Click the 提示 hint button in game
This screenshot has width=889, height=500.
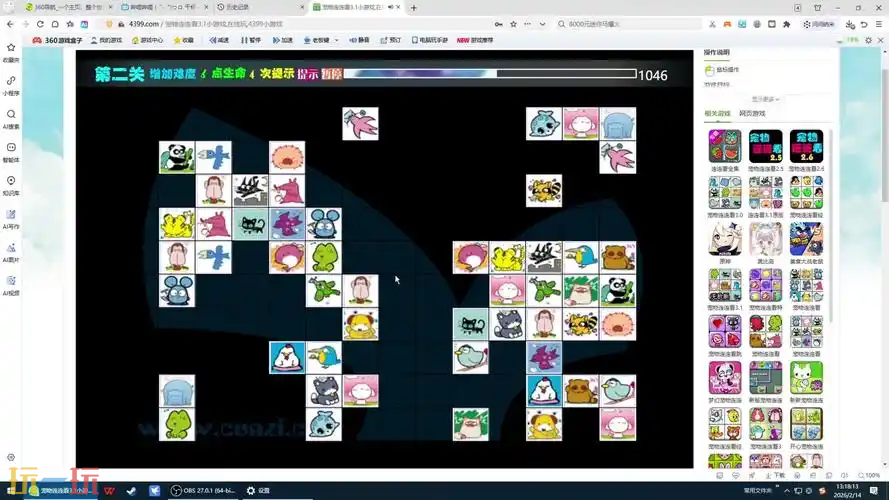pyautogui.click(x=308, y=74)
